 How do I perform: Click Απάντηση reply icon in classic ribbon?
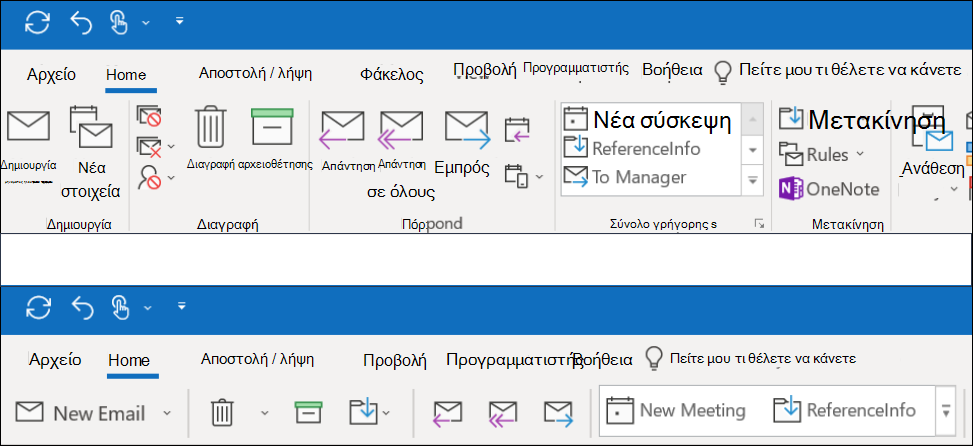point(343,130)
